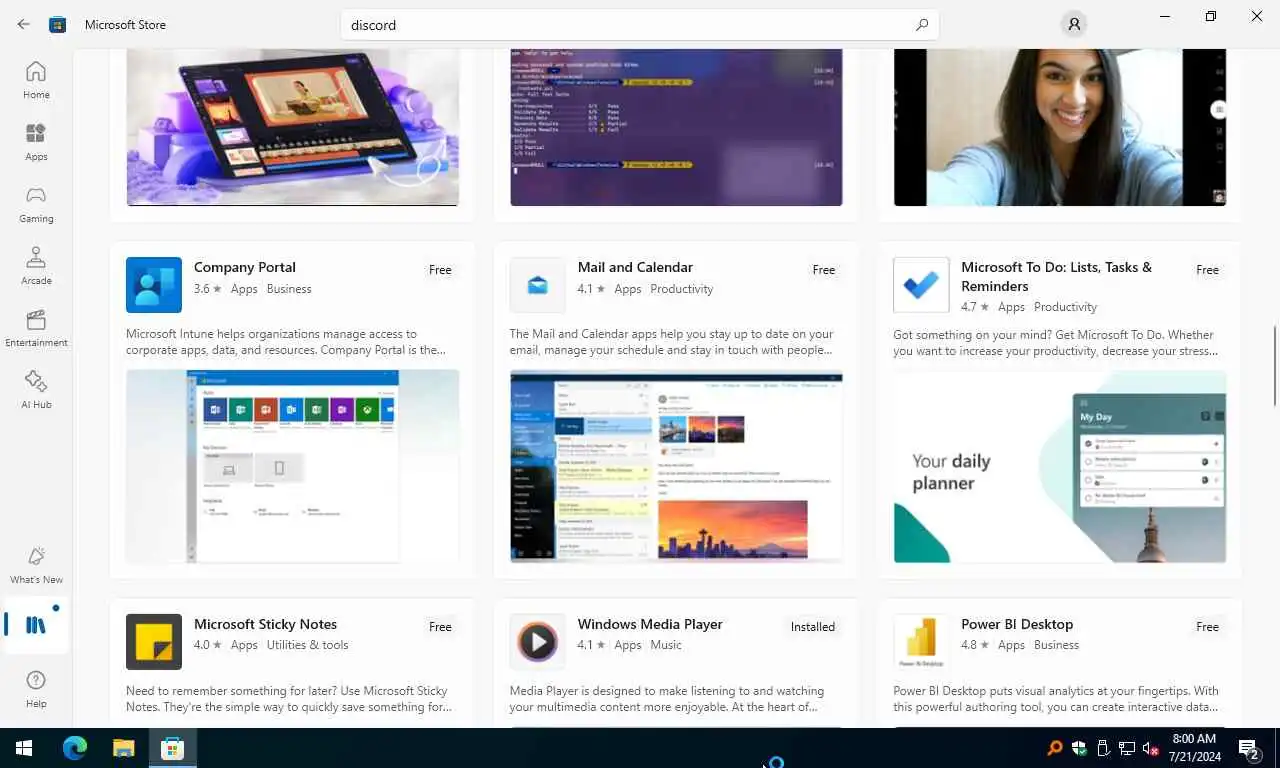Open the Company Portal screenshot thumbnail
Screen dimensions: 1280x768
pyautogui.click(x=293, y=466)
